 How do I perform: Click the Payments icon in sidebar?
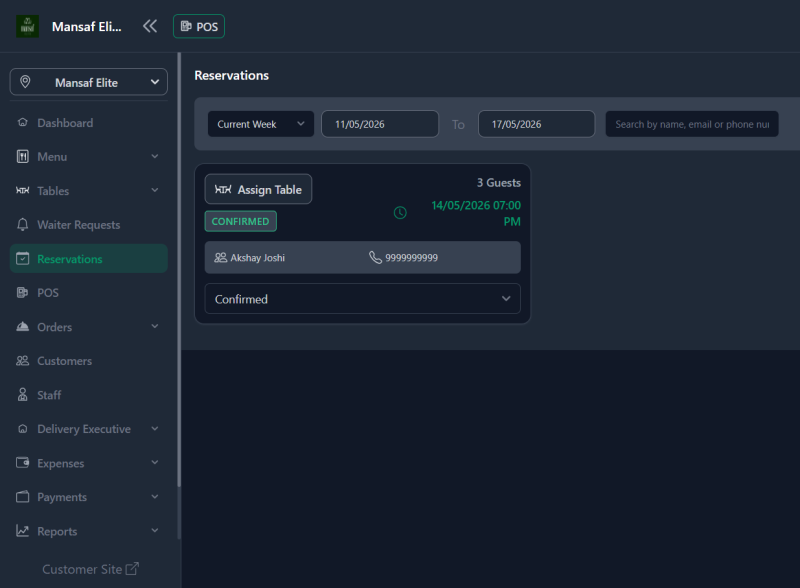point(22,497)
